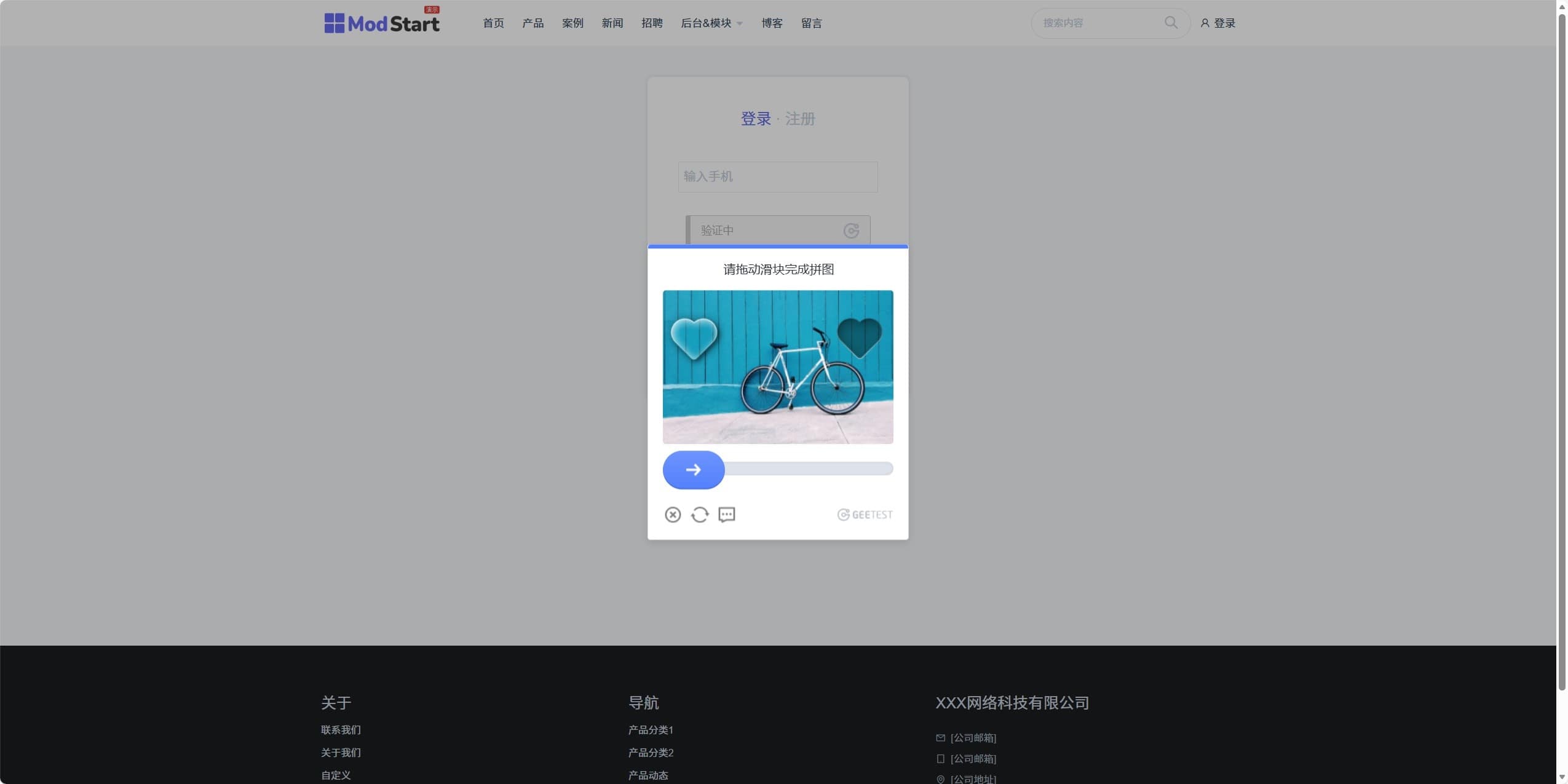1568x784 pixels.
Task: Open the 首页 menu item
Action: [493, 23]
